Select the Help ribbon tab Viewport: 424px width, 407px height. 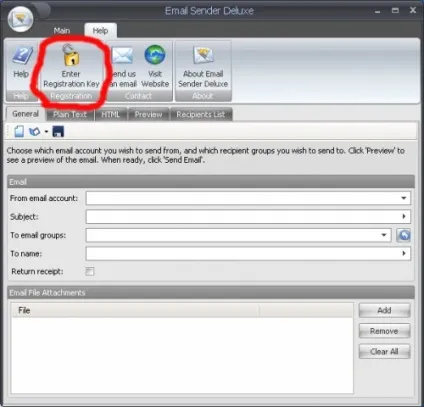tap(100, 31)
